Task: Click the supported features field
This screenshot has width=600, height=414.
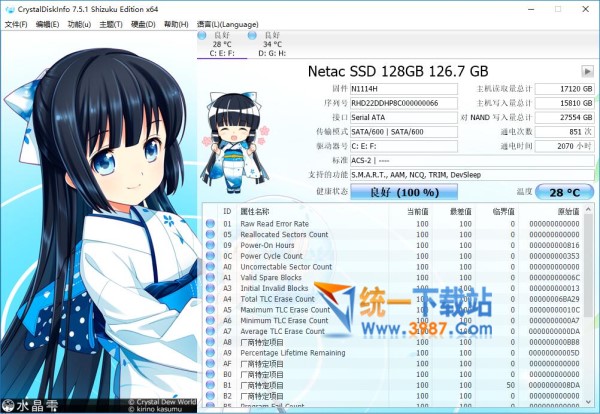Action: pyautogui.click(x=472, y=175)
